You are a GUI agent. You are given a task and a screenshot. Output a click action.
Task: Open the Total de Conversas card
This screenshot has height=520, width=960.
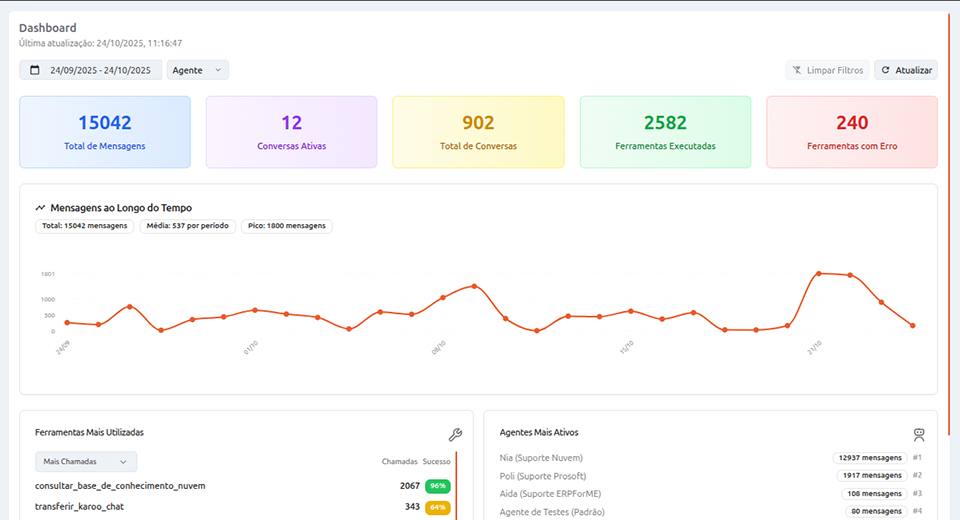[x=478, y=132]
